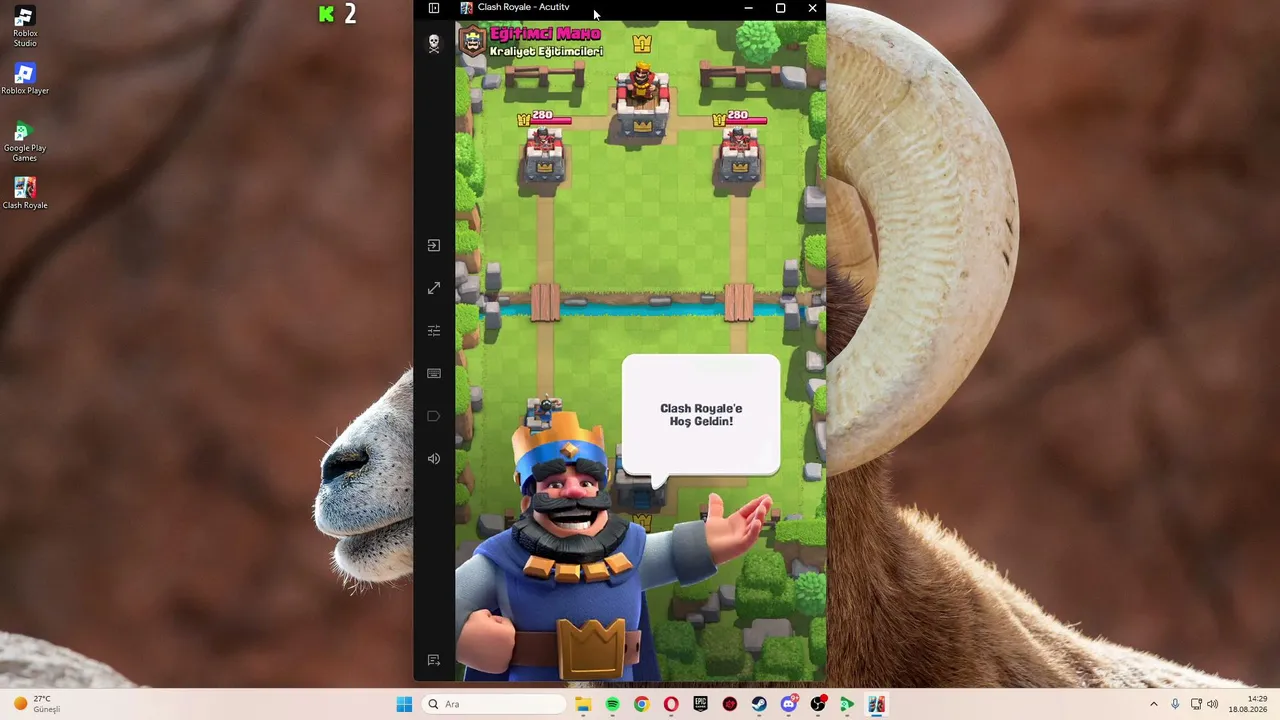Open the red circular app on taskbar

[x=730, y=704]
